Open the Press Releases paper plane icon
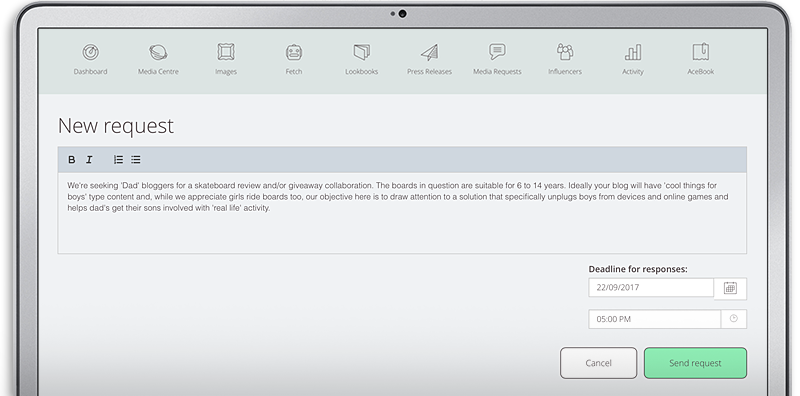800x396 pixels. (430, 52)
